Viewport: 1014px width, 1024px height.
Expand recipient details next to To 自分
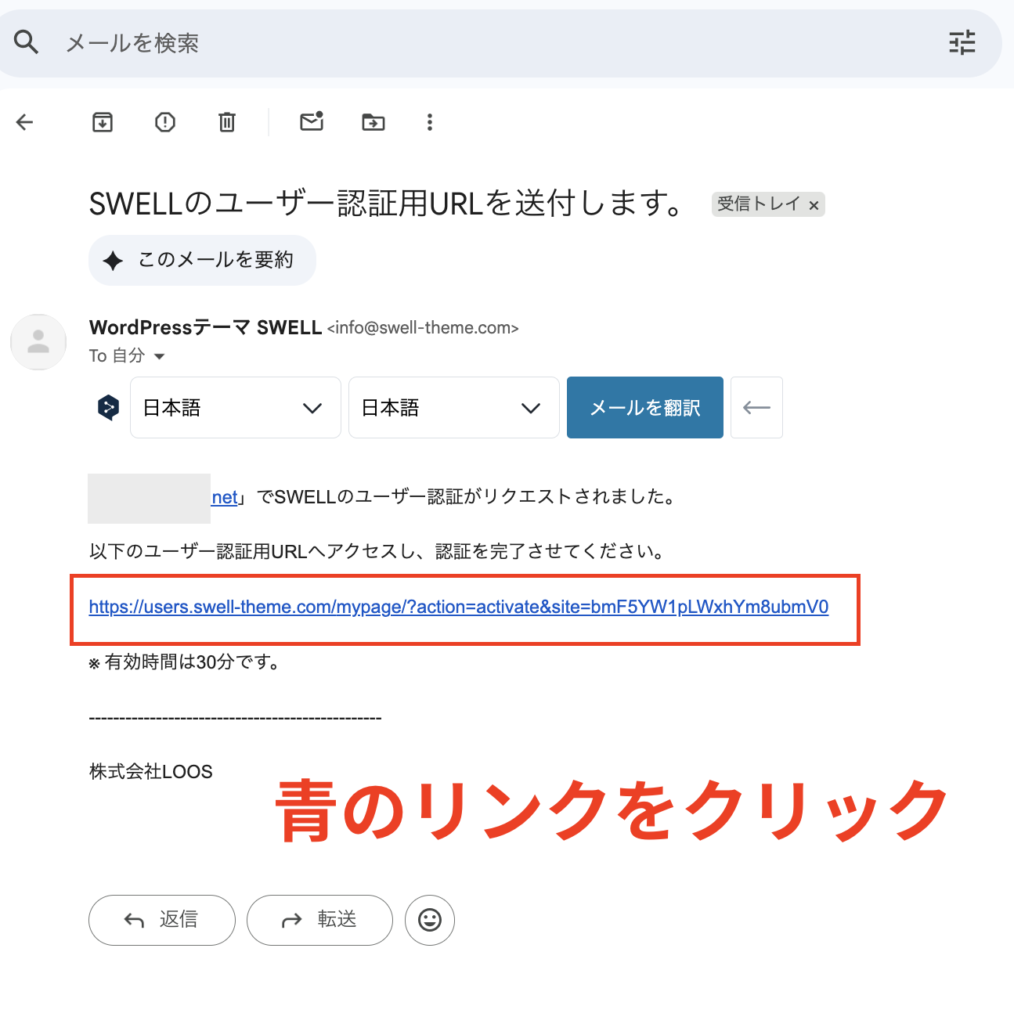coord(159,356)
